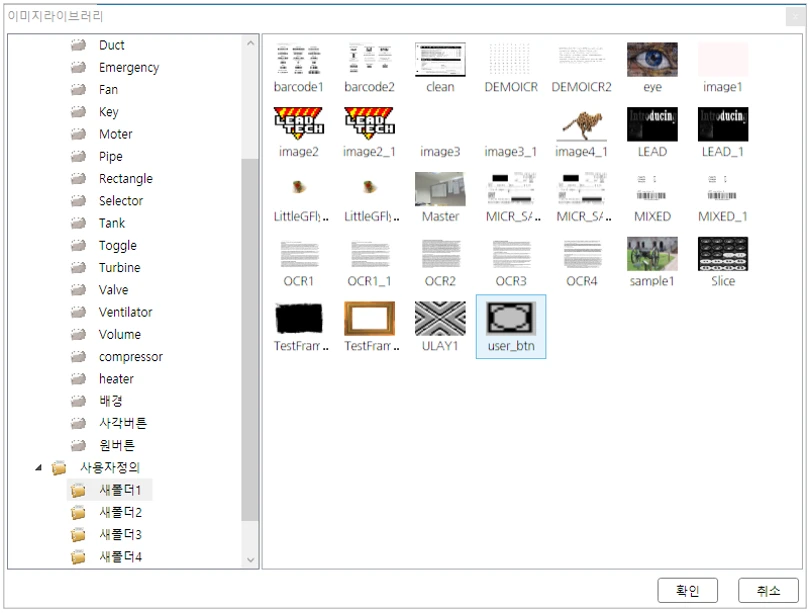Confirm with the 확인 button
This screenshot has height=613, width=810.
[688, 590]
